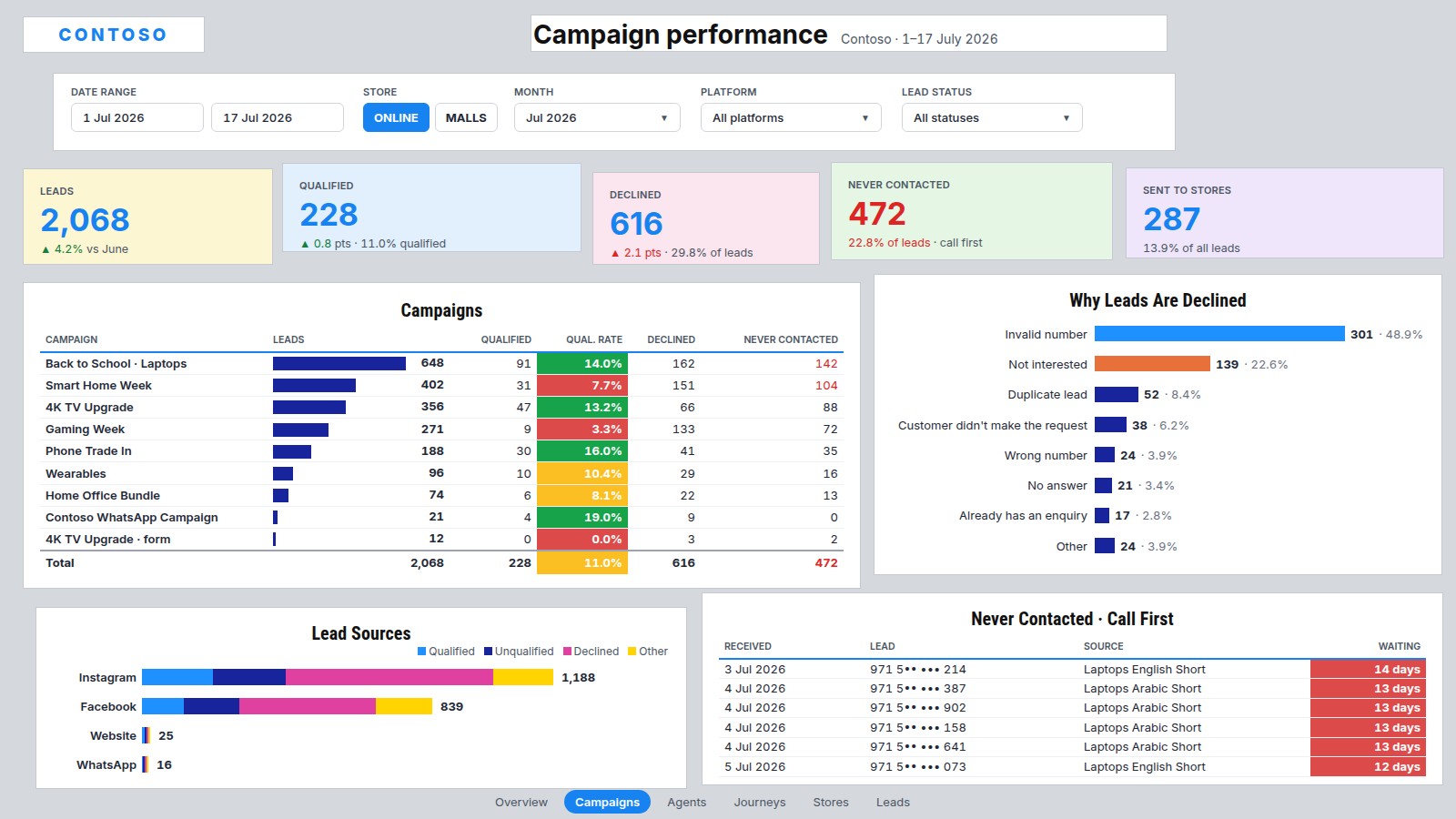Screen dimensions: 1456x819
Task: Click the Declined KPI card 616
Action: click(706, 218)
